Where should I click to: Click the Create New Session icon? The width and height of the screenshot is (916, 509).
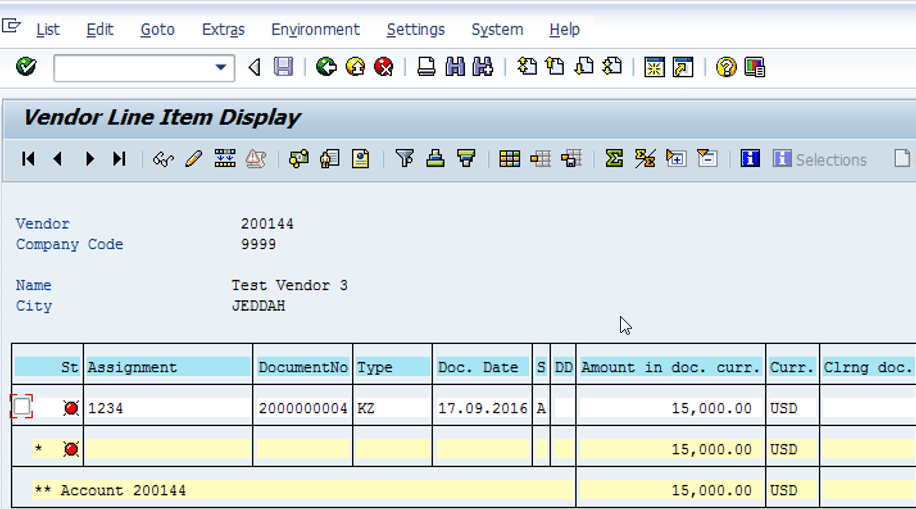(x=654, y=67)
